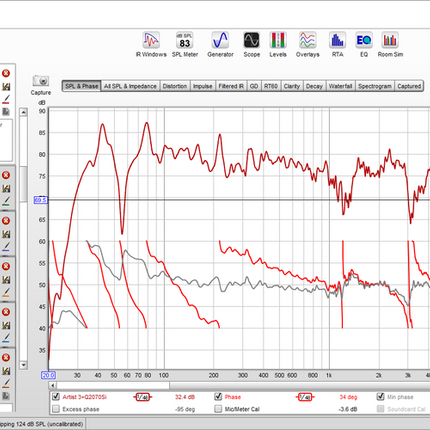Click the 20.0 frequency axis start field

click(x=48, y=375)
